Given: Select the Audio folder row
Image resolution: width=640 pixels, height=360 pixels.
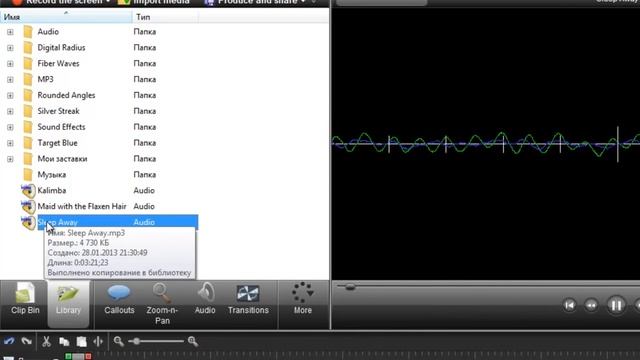Looking at the screenshot, I should tap(48, 32).
